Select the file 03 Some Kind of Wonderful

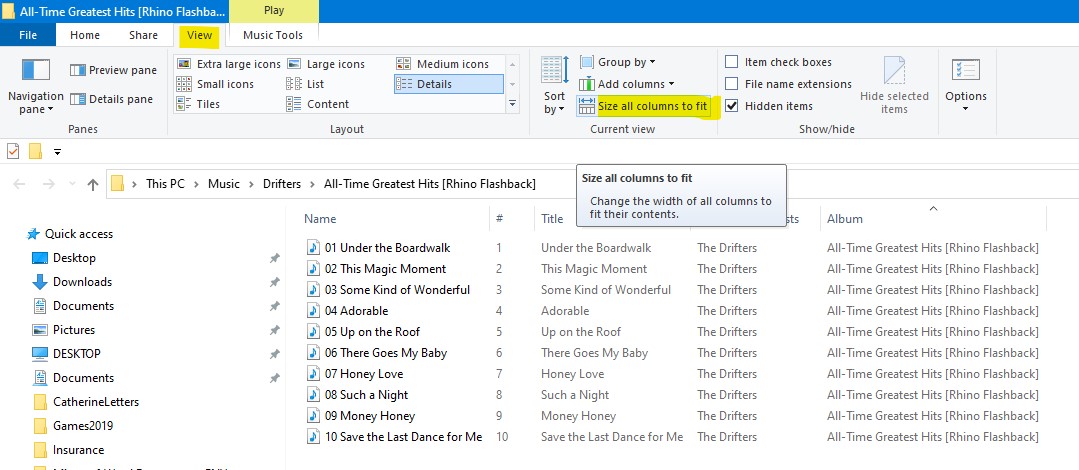tap(397, 290)
